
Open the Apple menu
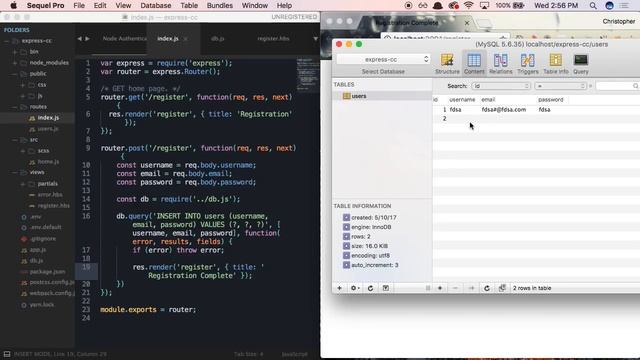point(13,6)
